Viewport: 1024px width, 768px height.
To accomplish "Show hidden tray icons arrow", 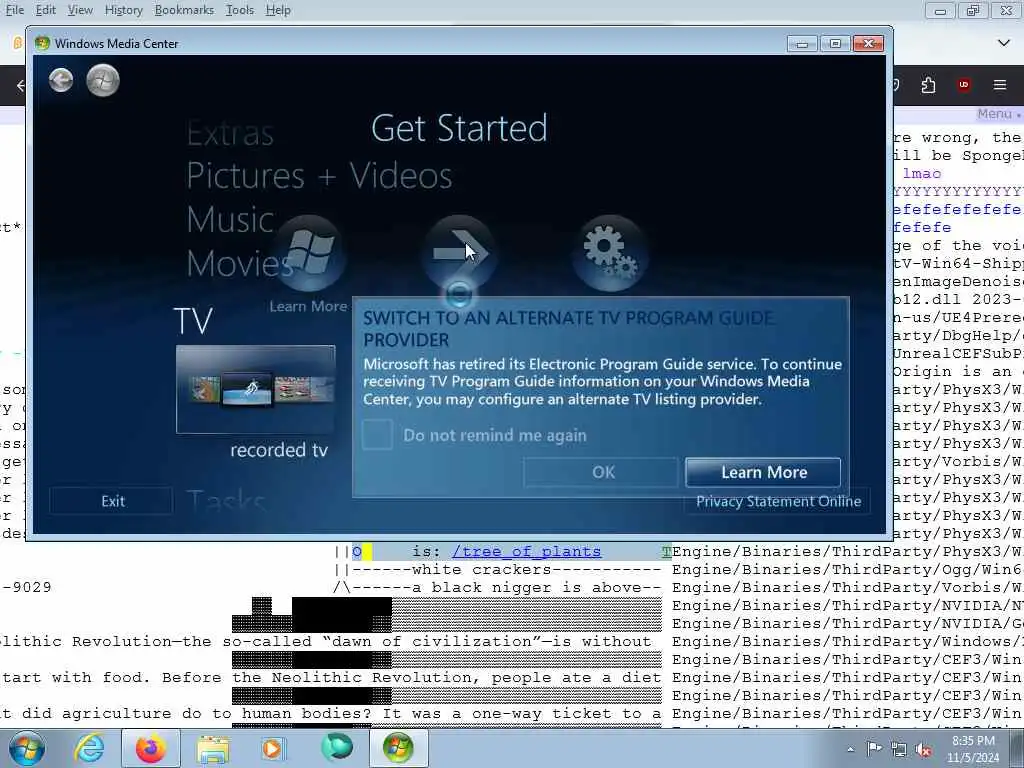I will (850, 750).
